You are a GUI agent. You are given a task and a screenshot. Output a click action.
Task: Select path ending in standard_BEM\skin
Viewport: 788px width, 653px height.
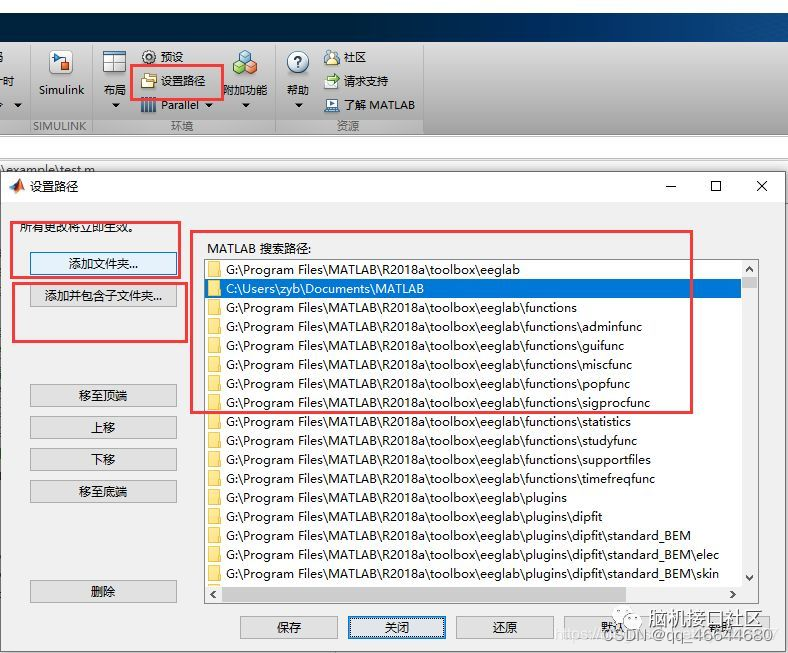(473, 574)
